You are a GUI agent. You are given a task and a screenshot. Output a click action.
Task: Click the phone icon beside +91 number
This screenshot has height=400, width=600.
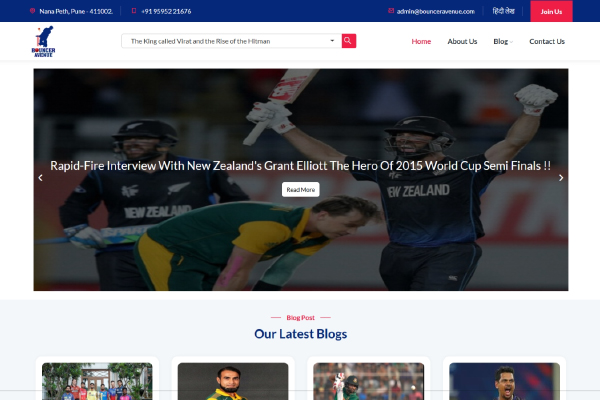(134, 11)
